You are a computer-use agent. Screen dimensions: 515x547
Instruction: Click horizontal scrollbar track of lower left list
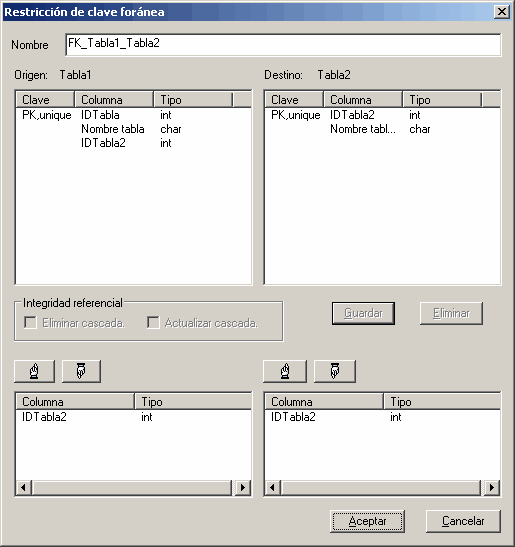(x=132, y=487)
